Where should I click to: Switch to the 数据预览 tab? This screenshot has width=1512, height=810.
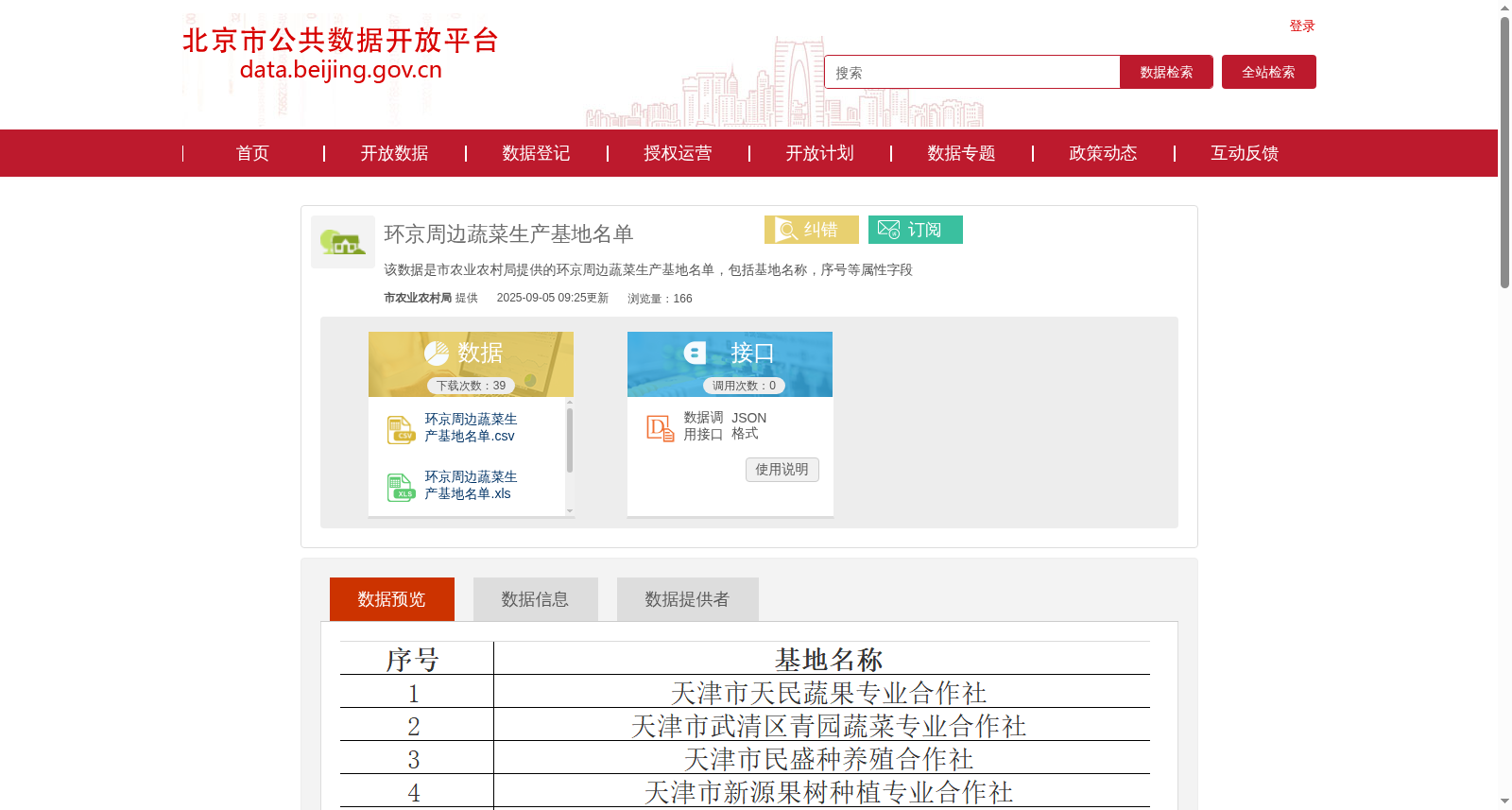click(392, 599)
